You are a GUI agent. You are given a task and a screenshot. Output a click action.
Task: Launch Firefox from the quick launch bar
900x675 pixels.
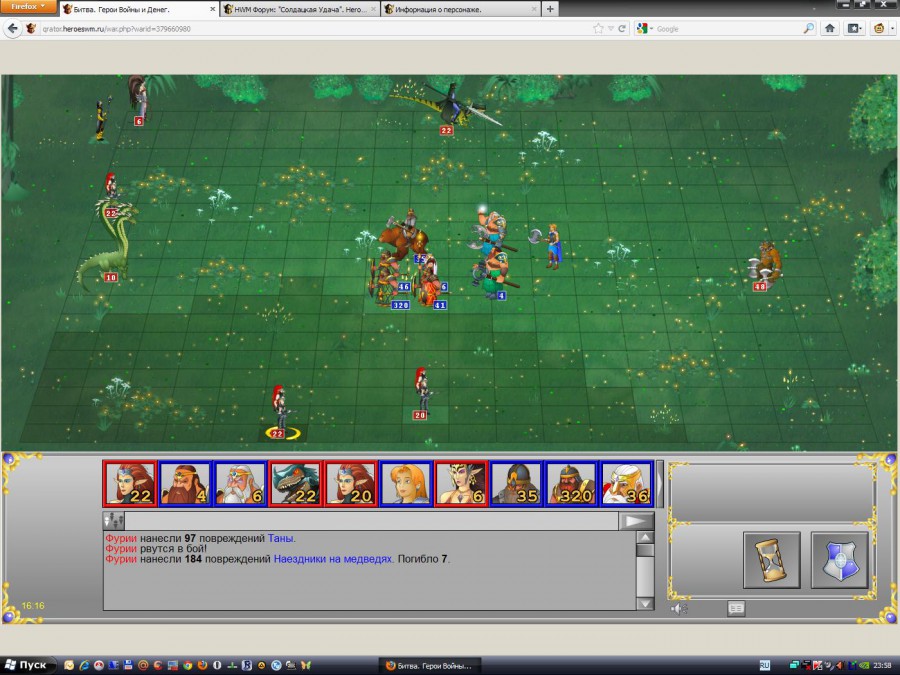pyautogui.click(x=202, y=666)
